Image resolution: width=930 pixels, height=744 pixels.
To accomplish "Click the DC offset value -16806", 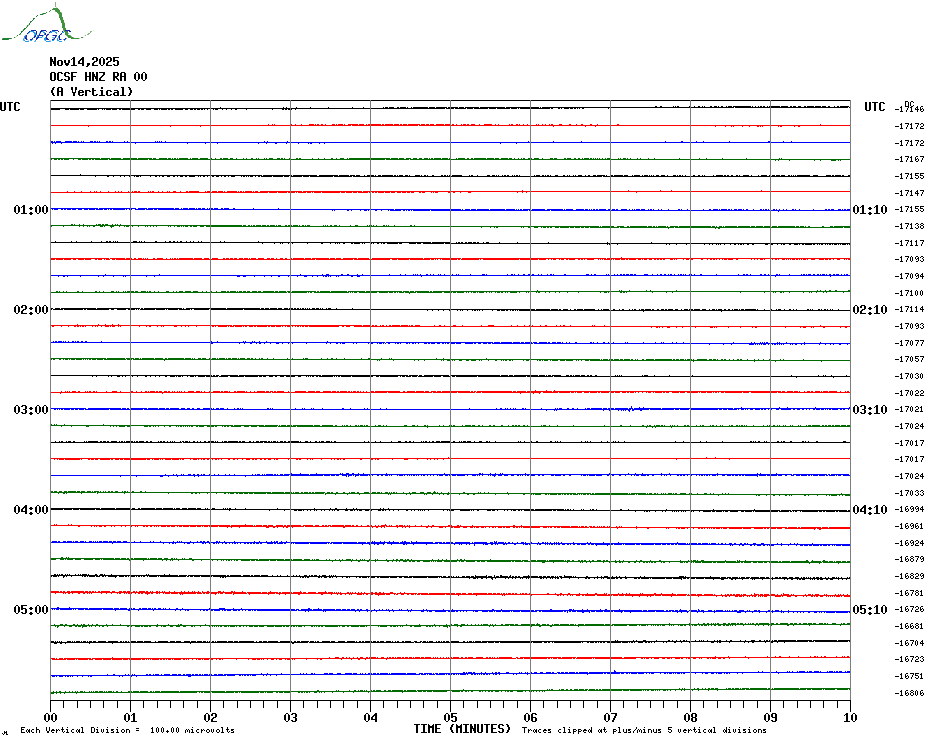I will click(x=909, y=693).
